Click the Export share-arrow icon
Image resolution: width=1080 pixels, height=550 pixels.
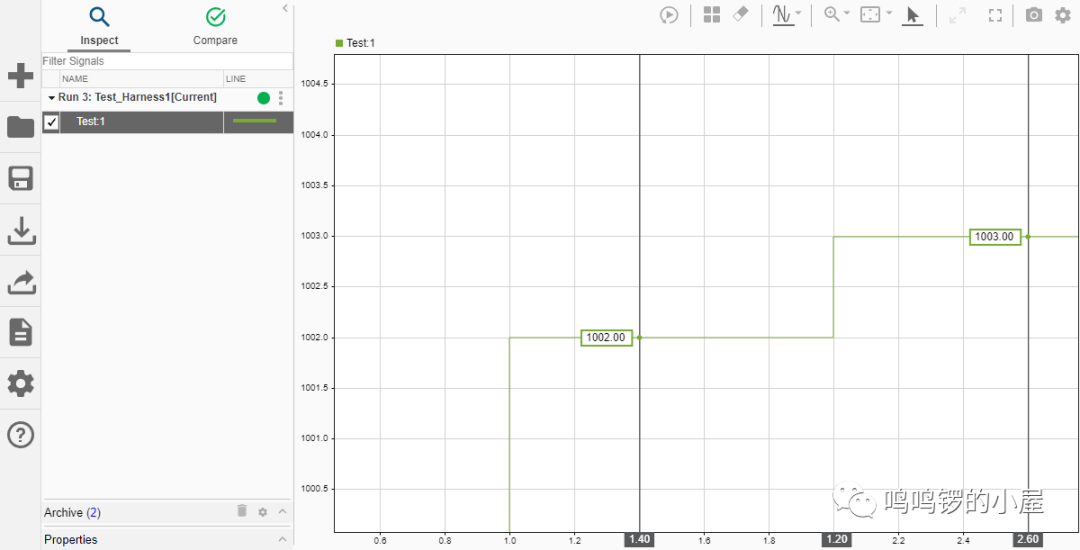click(x=21, y=282)
